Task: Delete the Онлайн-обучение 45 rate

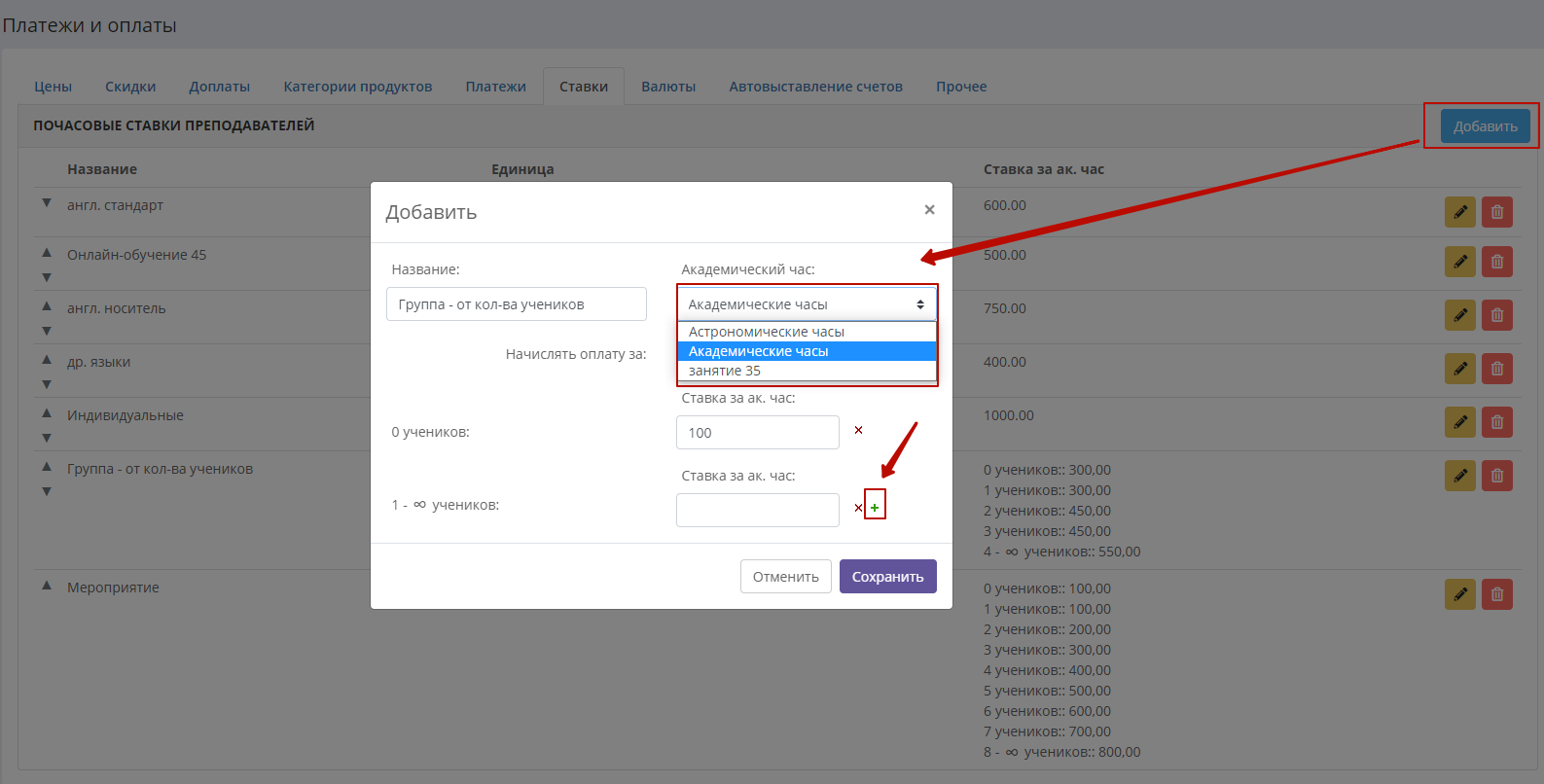Action: coord(1497,262)
